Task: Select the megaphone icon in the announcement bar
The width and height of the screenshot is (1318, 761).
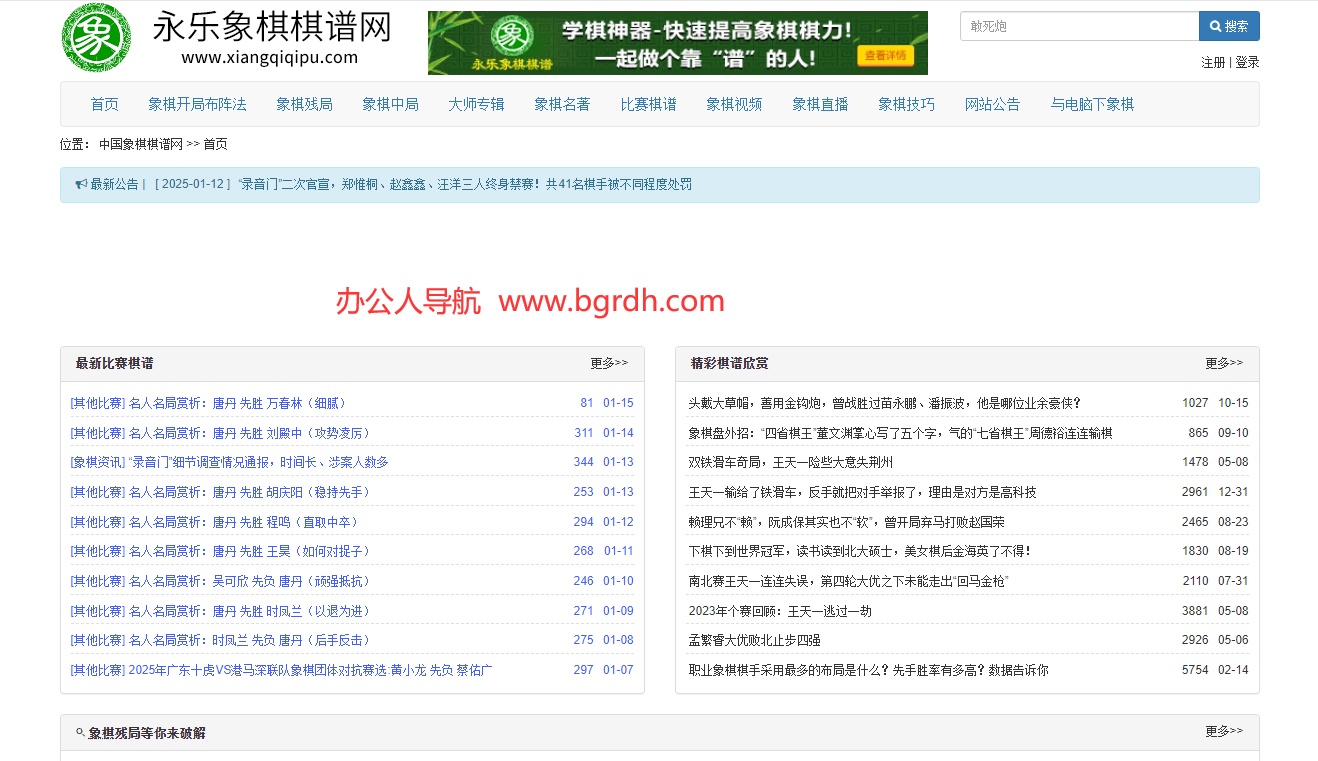Action: [80, 184]
